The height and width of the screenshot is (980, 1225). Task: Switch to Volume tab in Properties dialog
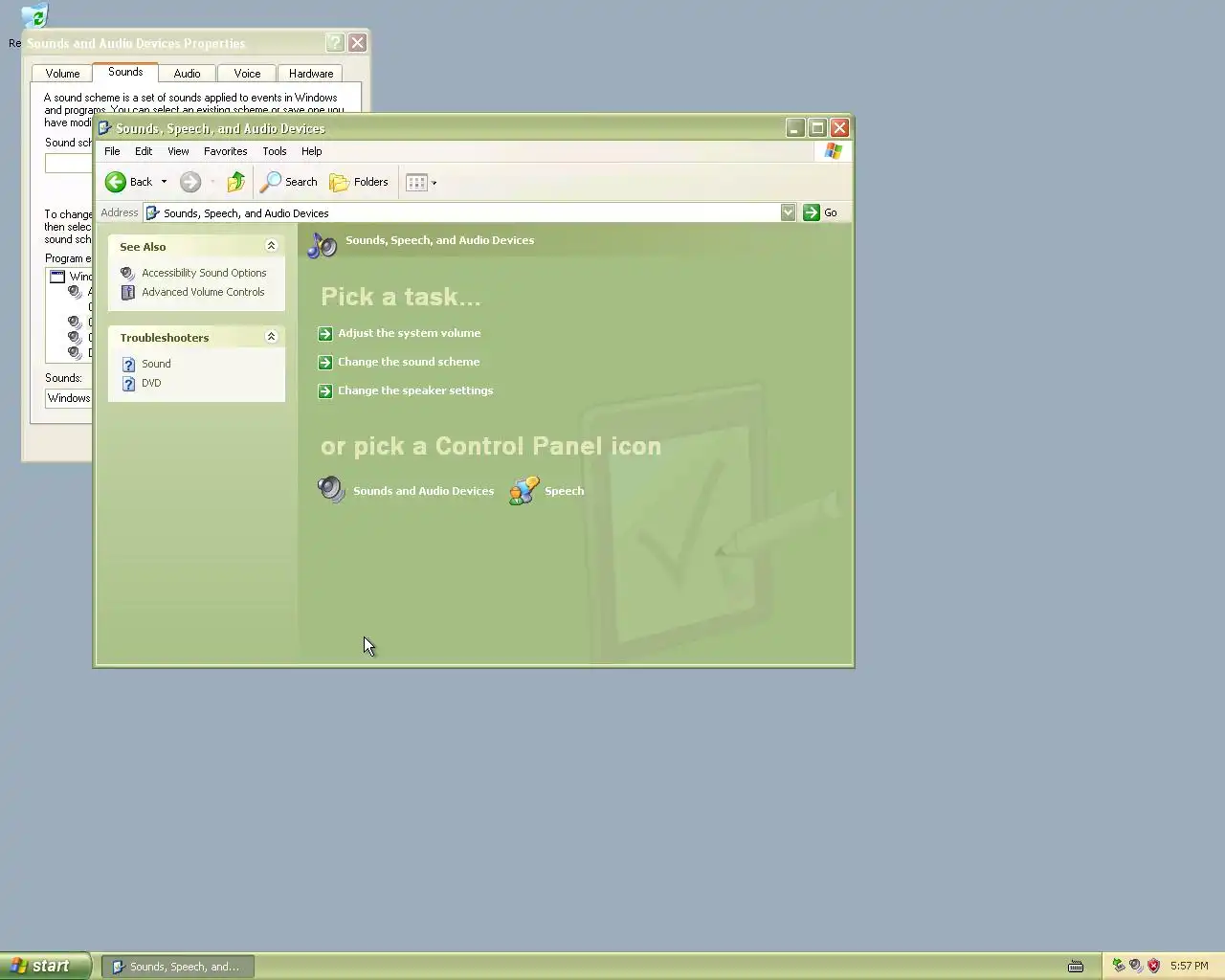[x=62, y=74]
